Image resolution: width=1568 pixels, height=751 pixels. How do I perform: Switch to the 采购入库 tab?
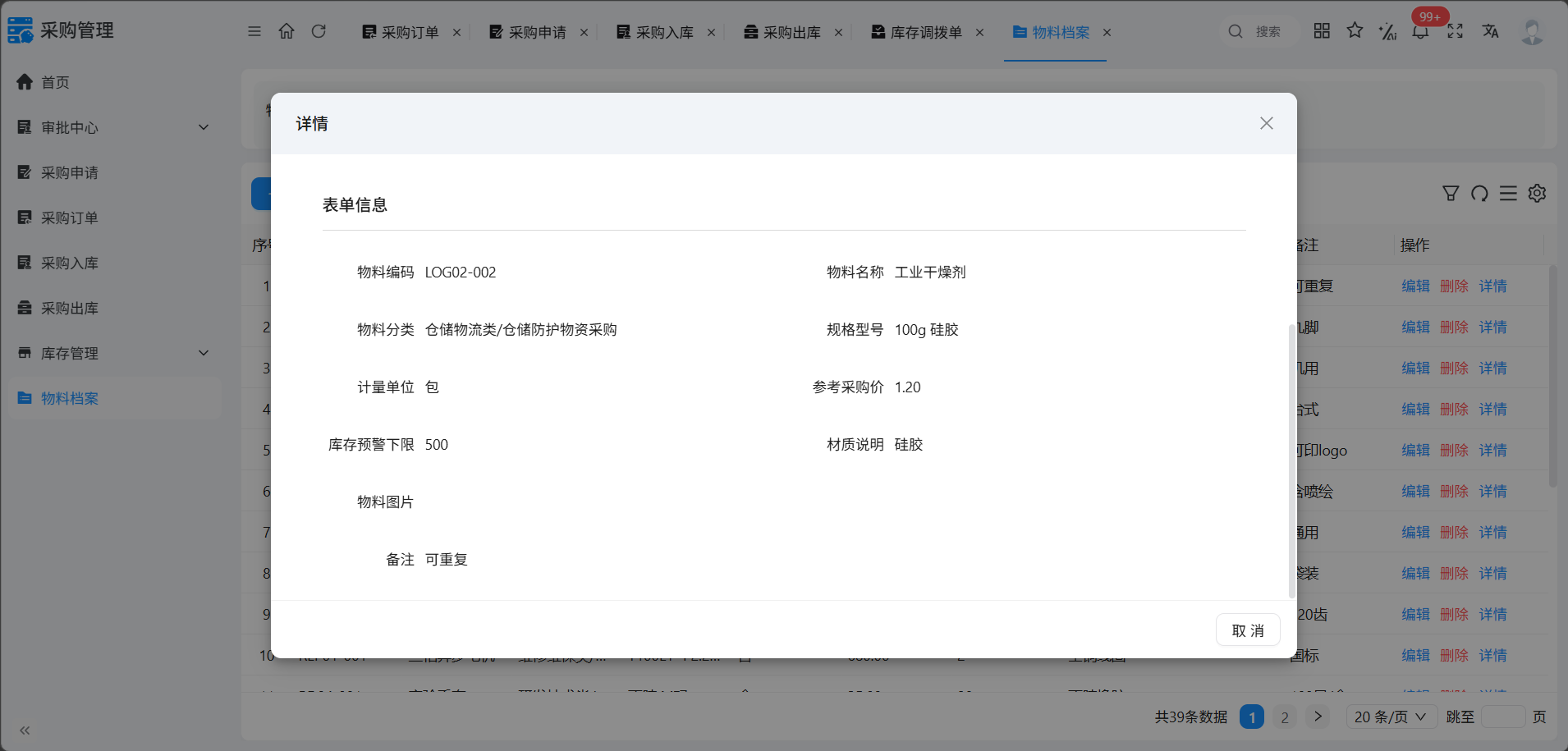click(664, 32)
